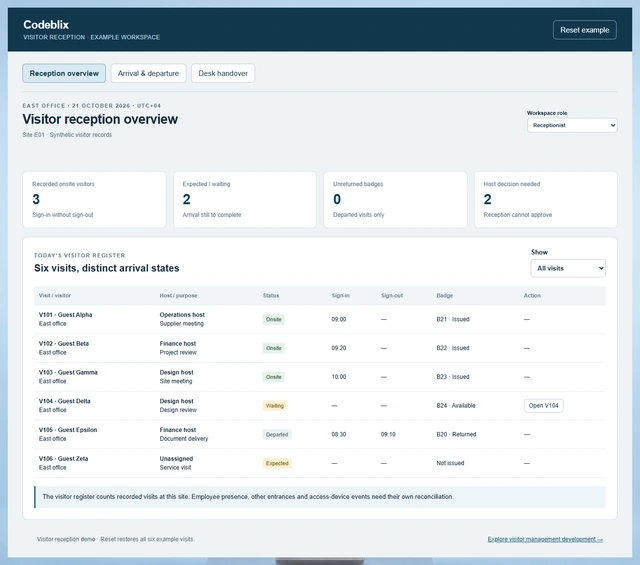Image resolution: width=640 pixels, height=565 pixels.
Task: Open the Show All visits dropdown
Action: pyautogui.click(x=568, y=268)
